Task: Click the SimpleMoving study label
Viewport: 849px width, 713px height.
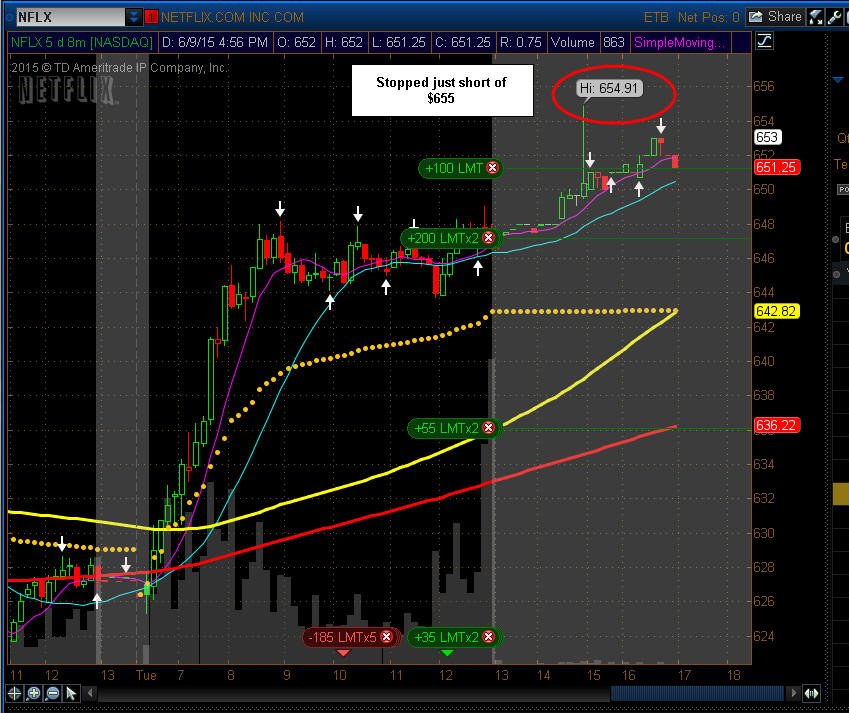Action: (680, 42)
